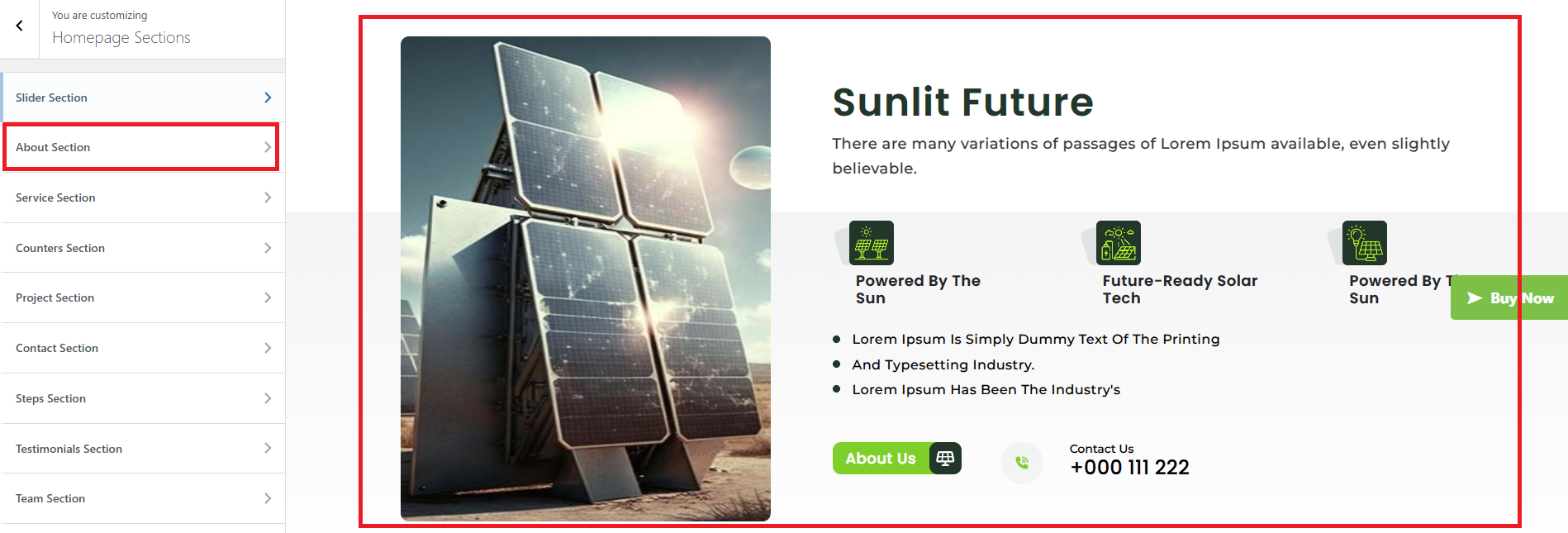Click the back arrow in customizer header
Screen dimensions: 1568x533
pos(19,26)
